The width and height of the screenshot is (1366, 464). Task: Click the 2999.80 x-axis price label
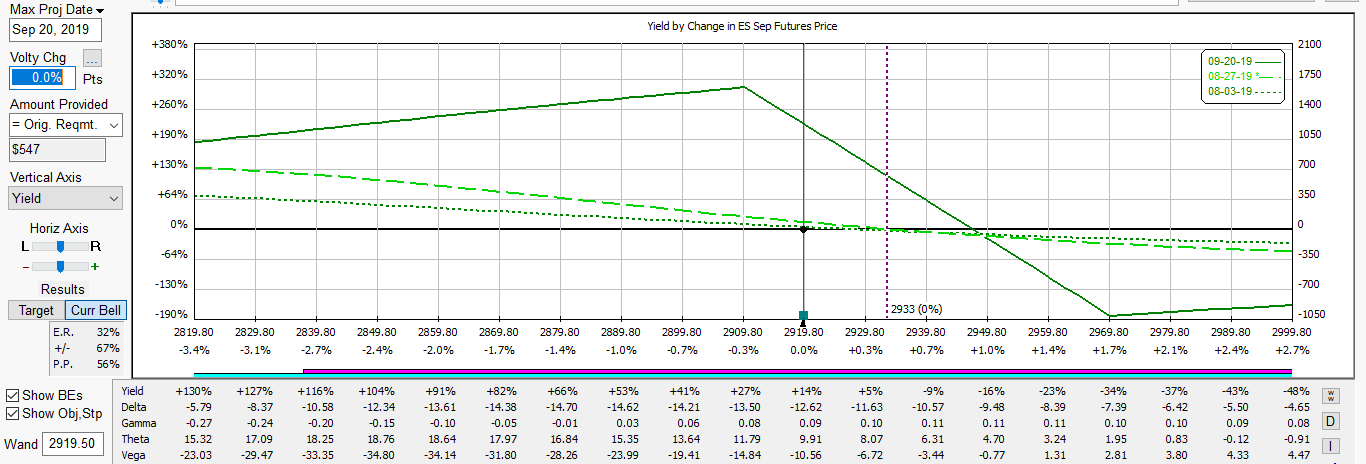click(x=1292, y=333)
